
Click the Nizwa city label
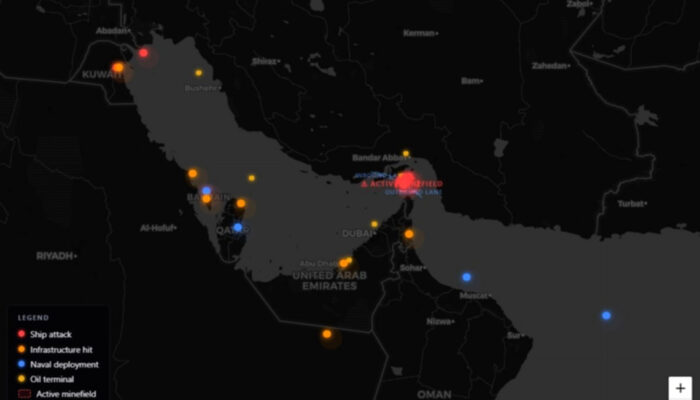click(x=441, y=322)
